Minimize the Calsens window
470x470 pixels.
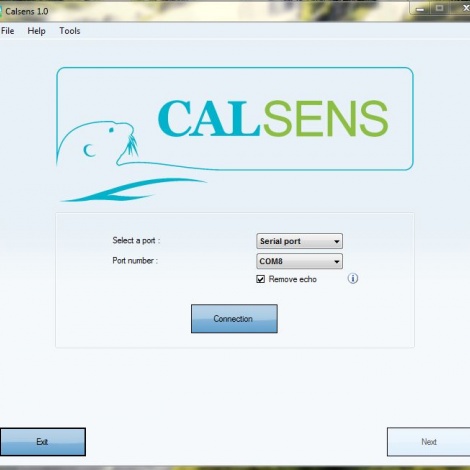(420, 9)
